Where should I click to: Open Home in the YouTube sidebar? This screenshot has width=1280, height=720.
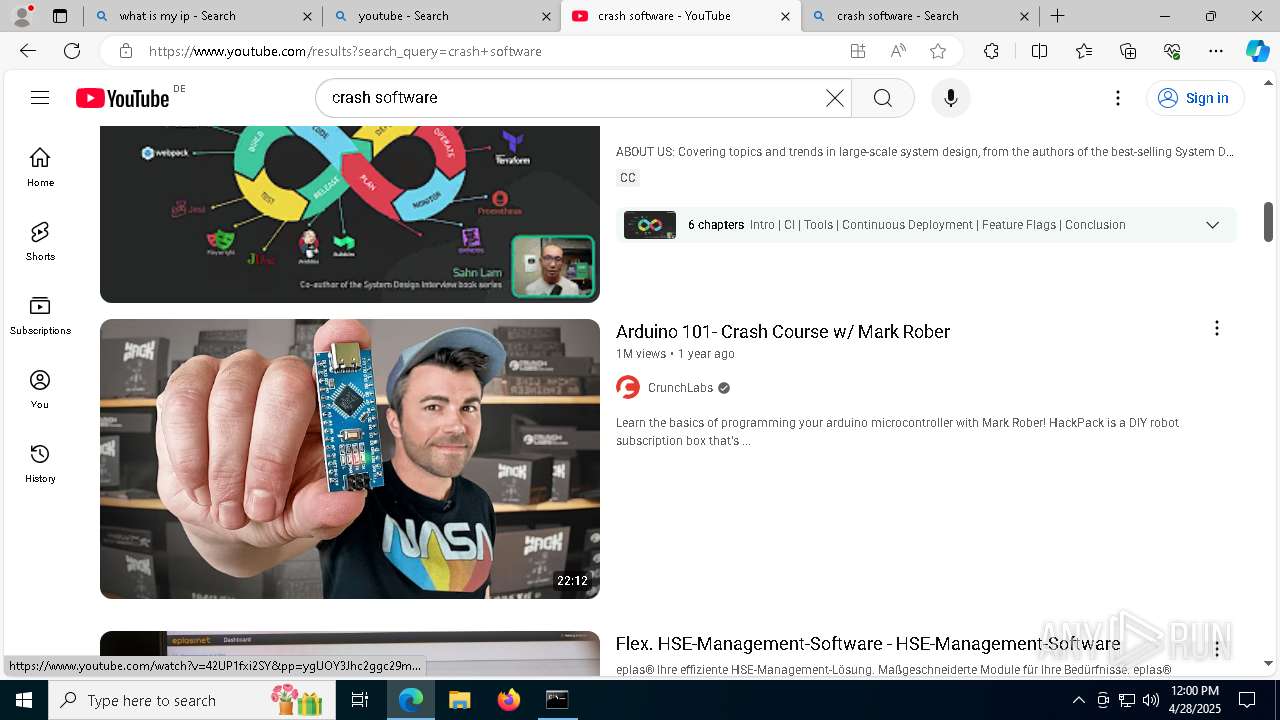[40, 167]
